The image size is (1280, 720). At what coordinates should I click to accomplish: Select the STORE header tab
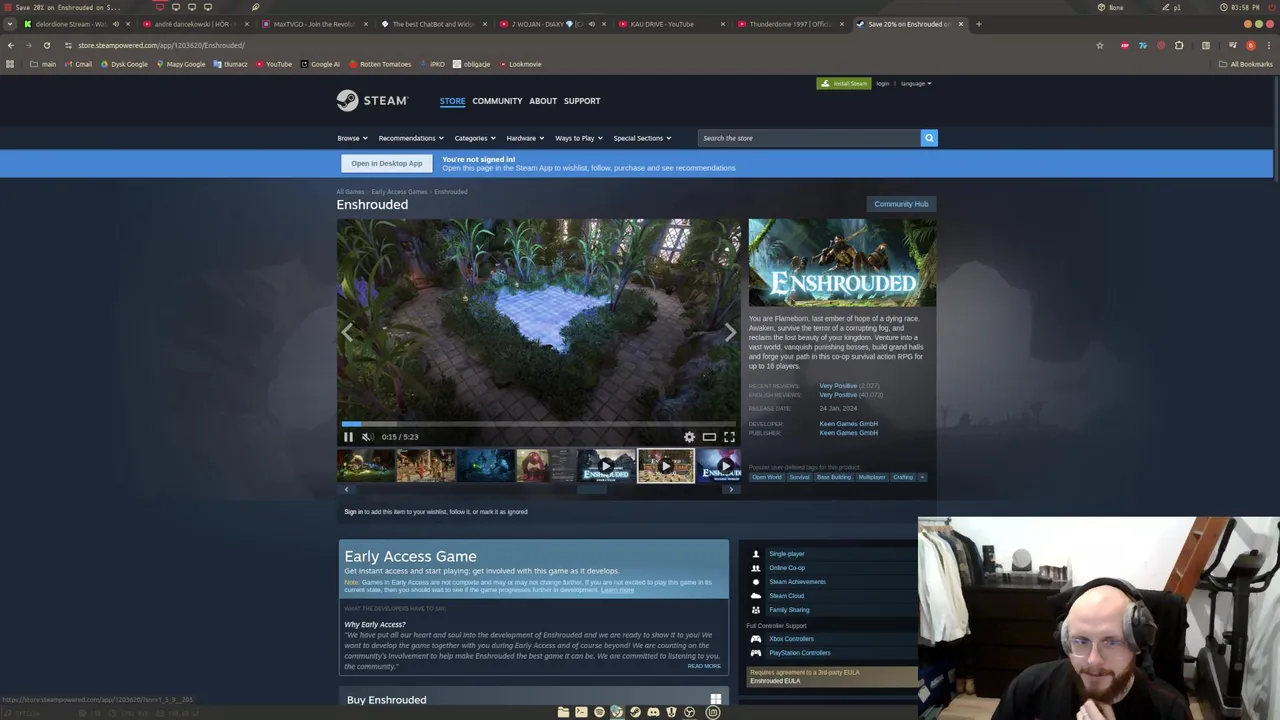click(x=452, y=101)
